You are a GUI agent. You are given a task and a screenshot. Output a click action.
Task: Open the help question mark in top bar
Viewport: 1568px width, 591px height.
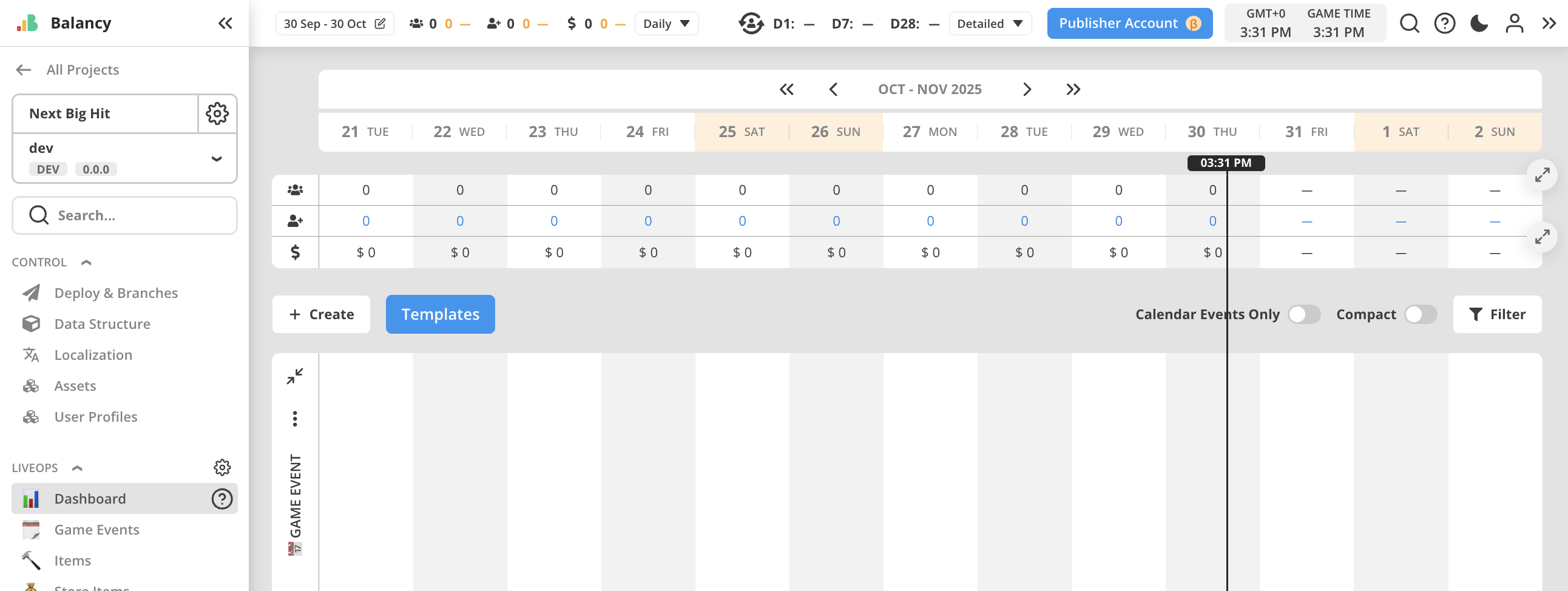pos(1444,23)
